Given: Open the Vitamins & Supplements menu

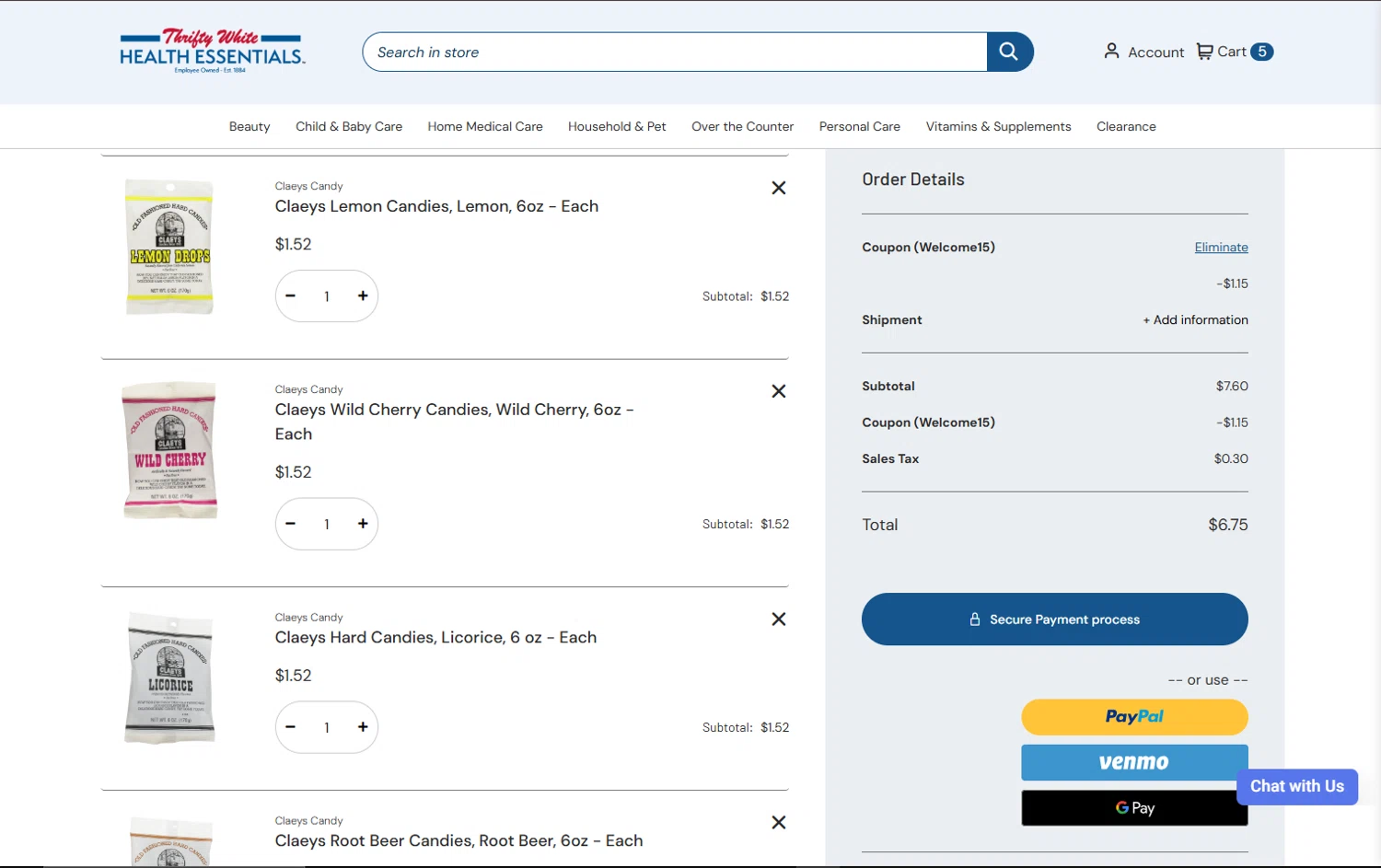Looking at the screenshot, I should (x=999, y=126).
